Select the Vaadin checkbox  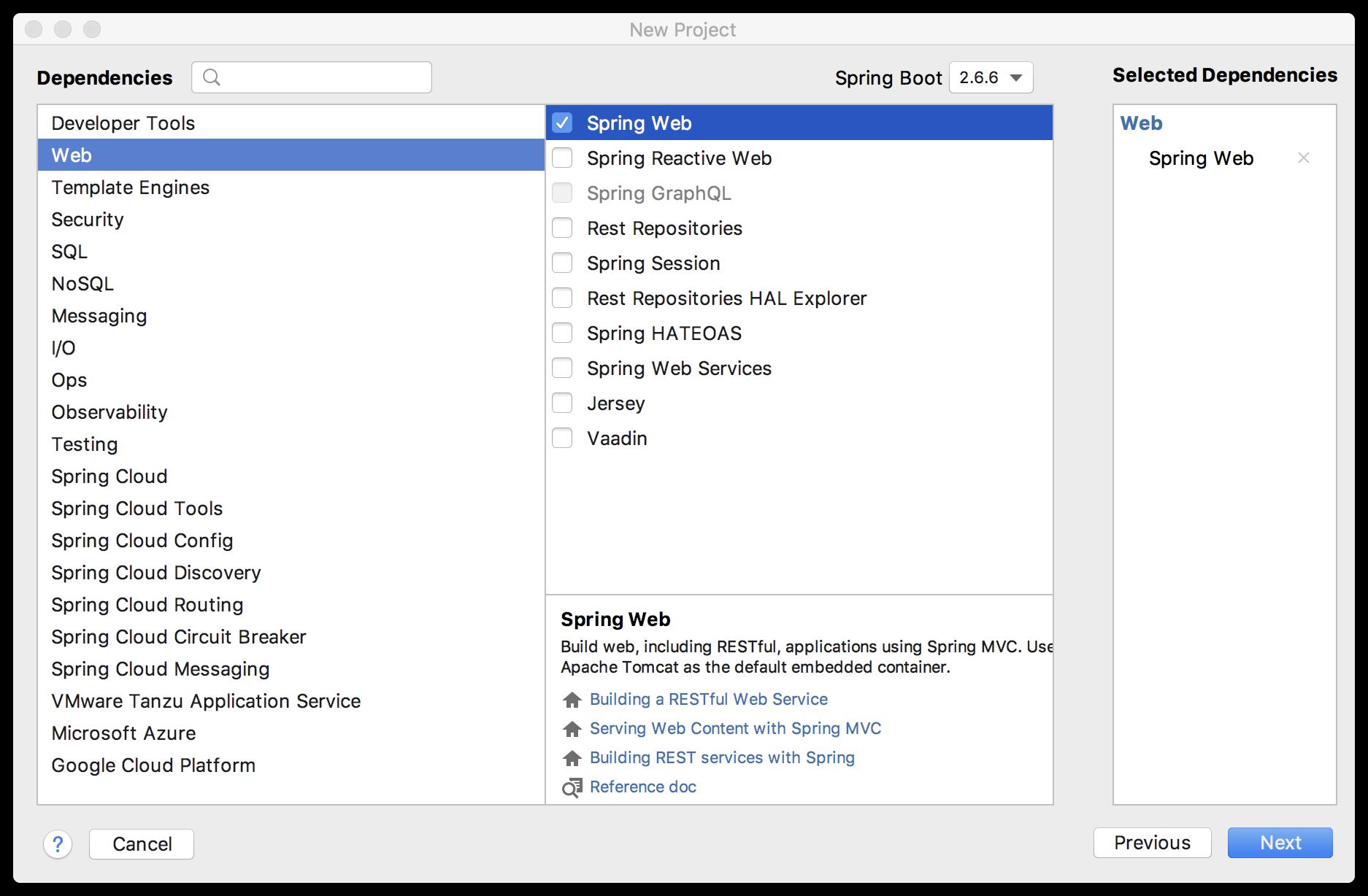pyautogui.click(x=562, y=439)
